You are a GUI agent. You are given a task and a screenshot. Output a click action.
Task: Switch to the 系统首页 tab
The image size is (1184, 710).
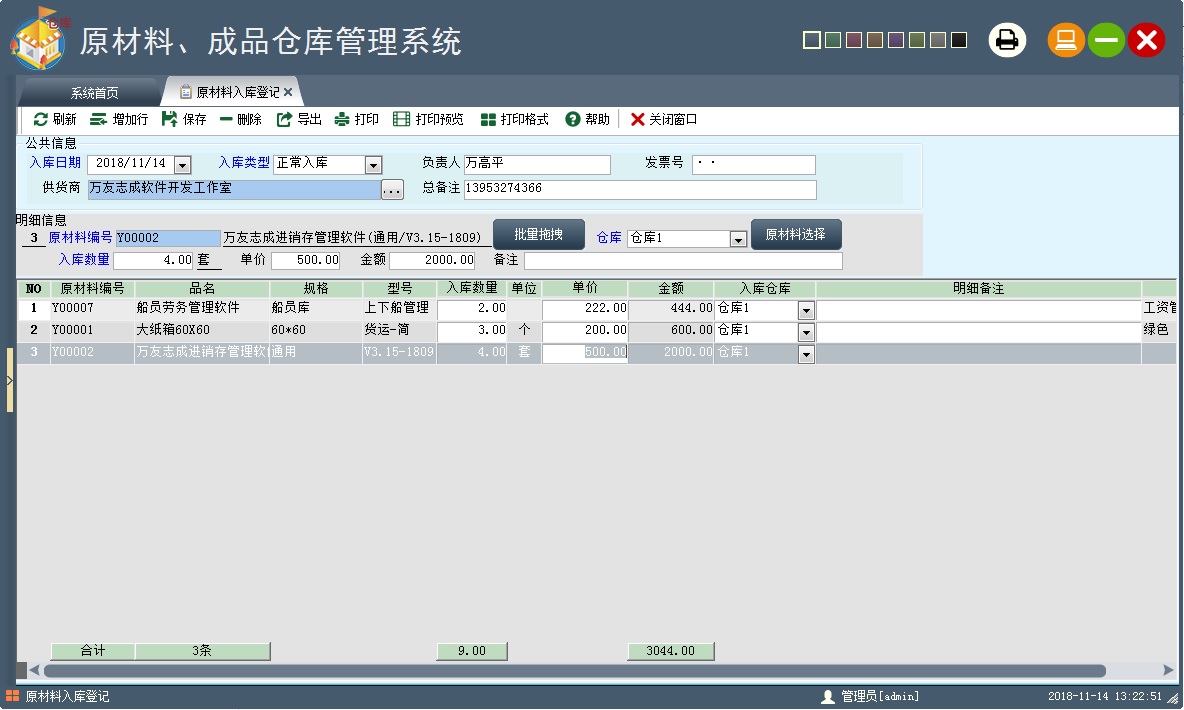click(94, 93)
